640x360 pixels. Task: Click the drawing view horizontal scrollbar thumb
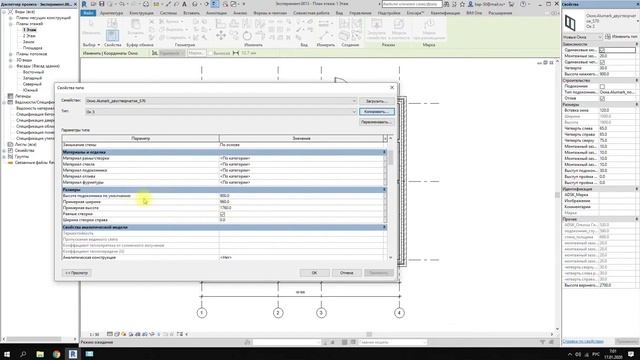pos(369,334)
